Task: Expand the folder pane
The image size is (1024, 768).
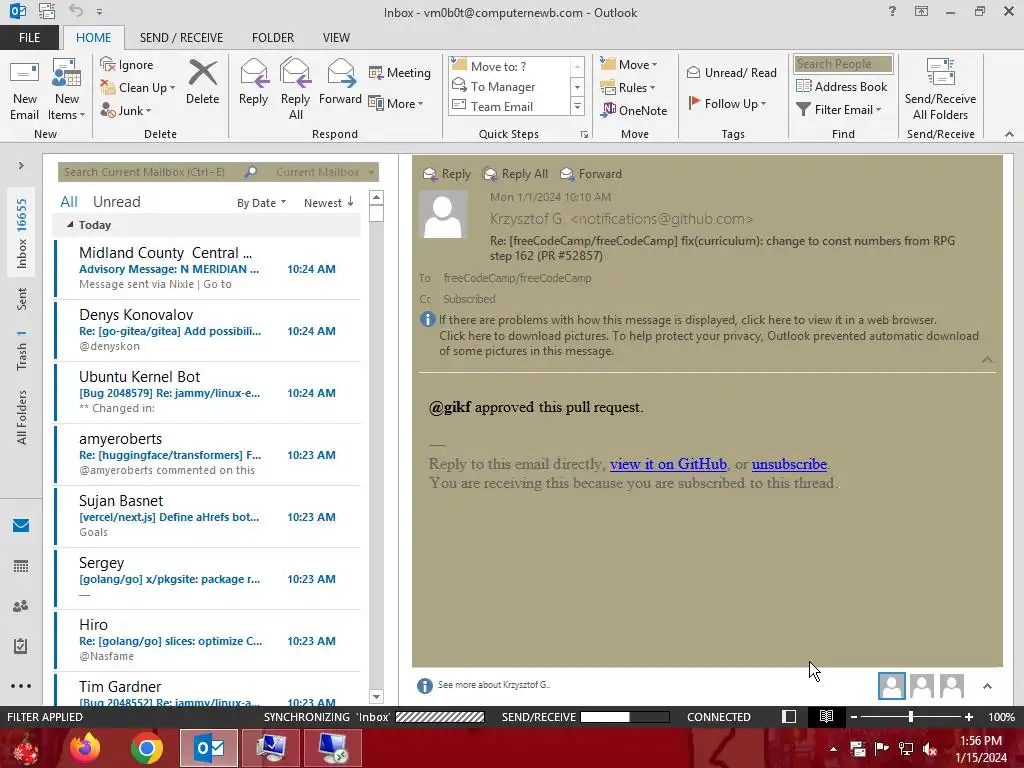Action: tap(21, 166)
